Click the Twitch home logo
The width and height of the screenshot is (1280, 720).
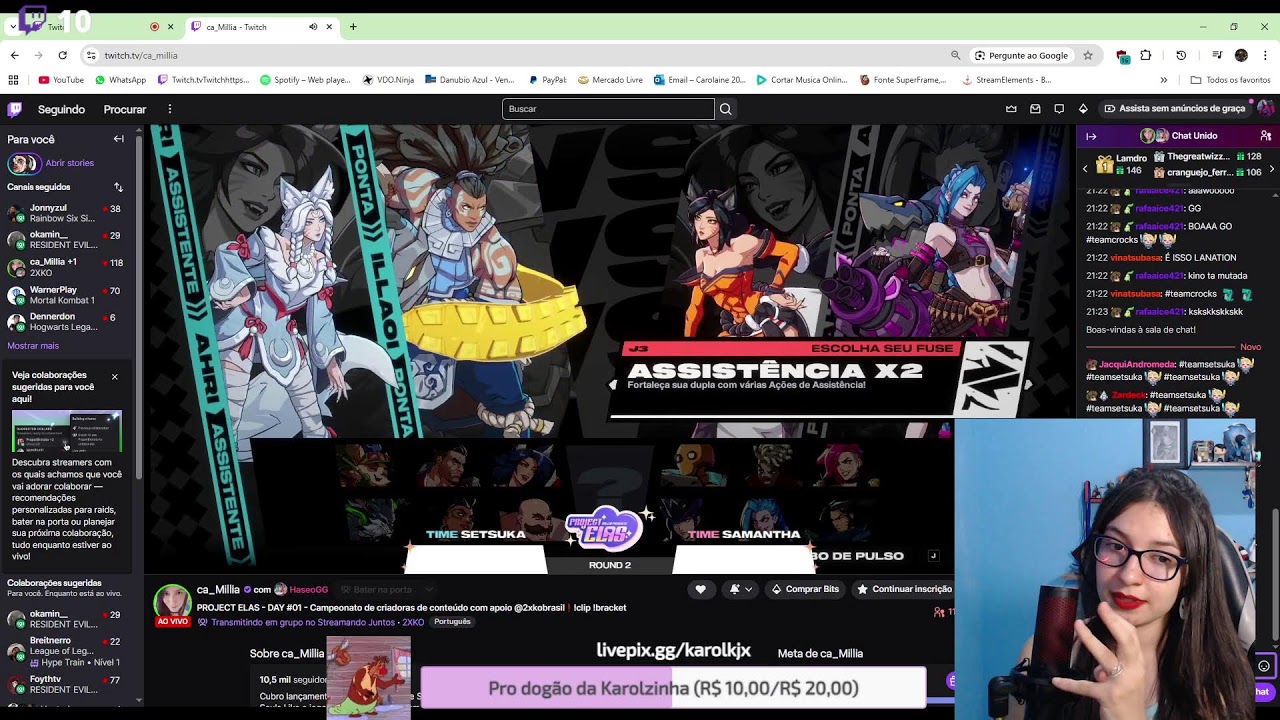[14, 109]
